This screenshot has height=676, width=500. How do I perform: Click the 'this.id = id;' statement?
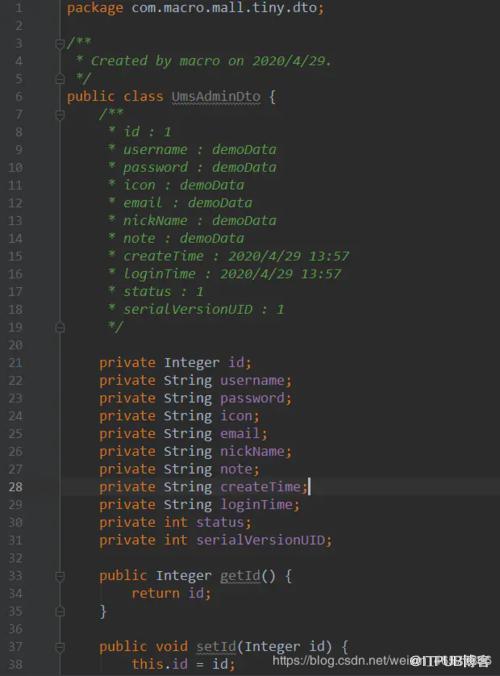point(184,664)
